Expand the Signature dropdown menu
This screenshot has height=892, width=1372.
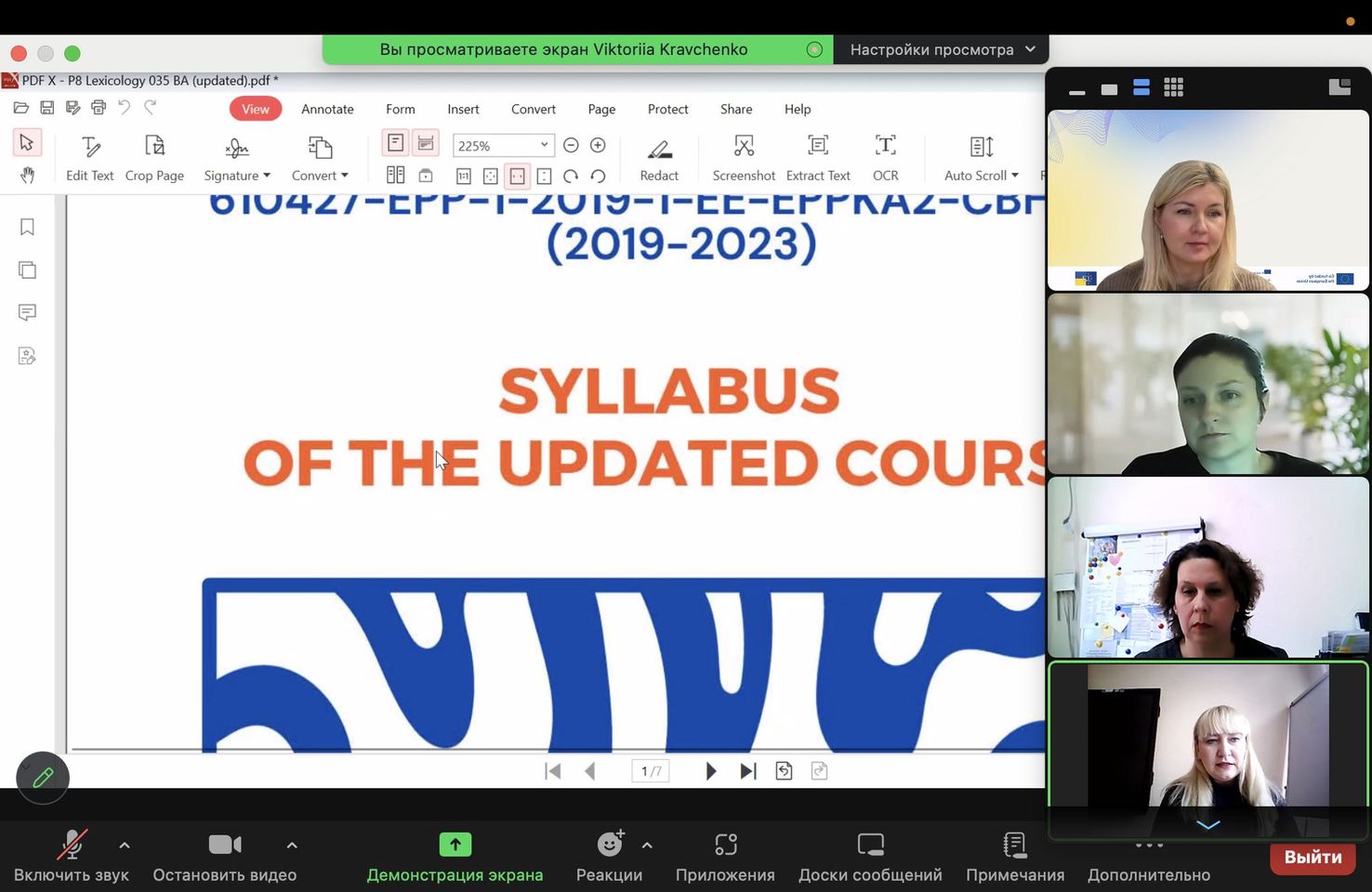click(x=237, y=158)
